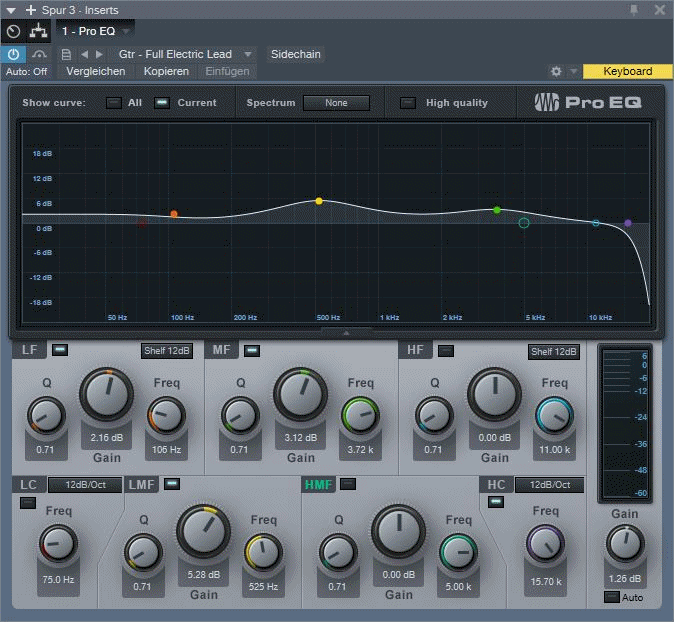
Task: Collapse Inserts with the top-left triangle
Action: tap(11, 10)
